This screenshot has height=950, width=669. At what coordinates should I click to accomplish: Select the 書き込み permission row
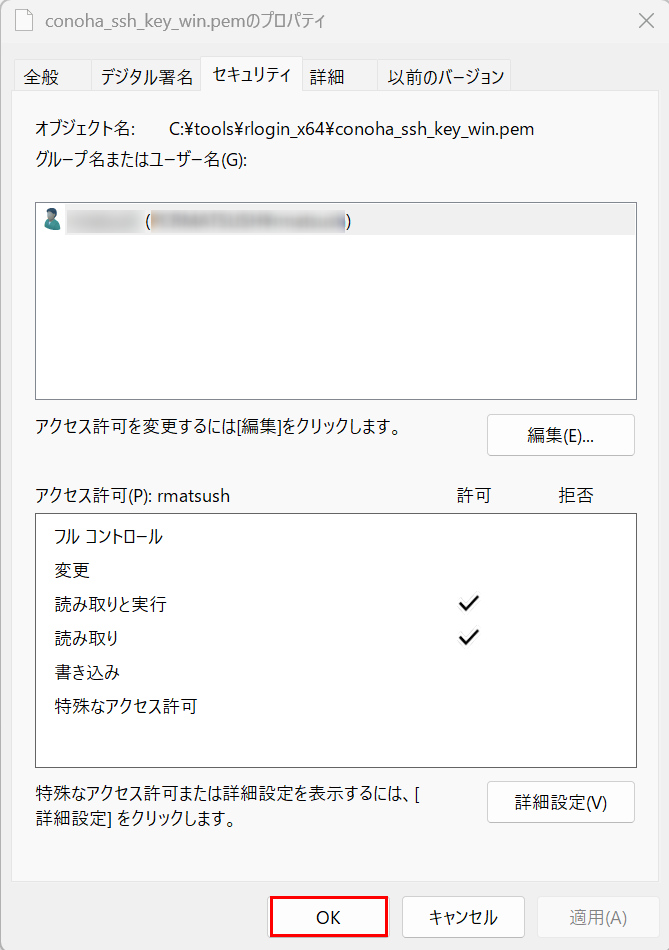(x=336, y=672)
